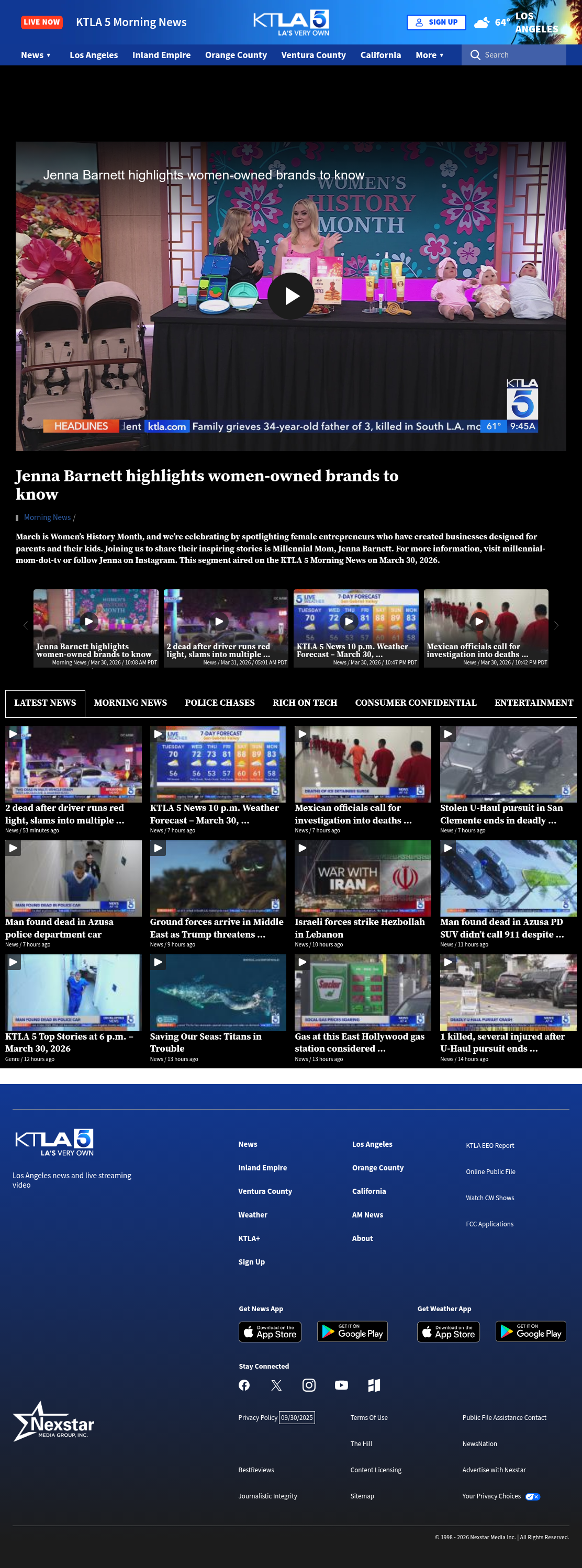Open Stolen U-Haul pursuit article thumbnail
582x1568 pixels.
[x=508, y=764]
